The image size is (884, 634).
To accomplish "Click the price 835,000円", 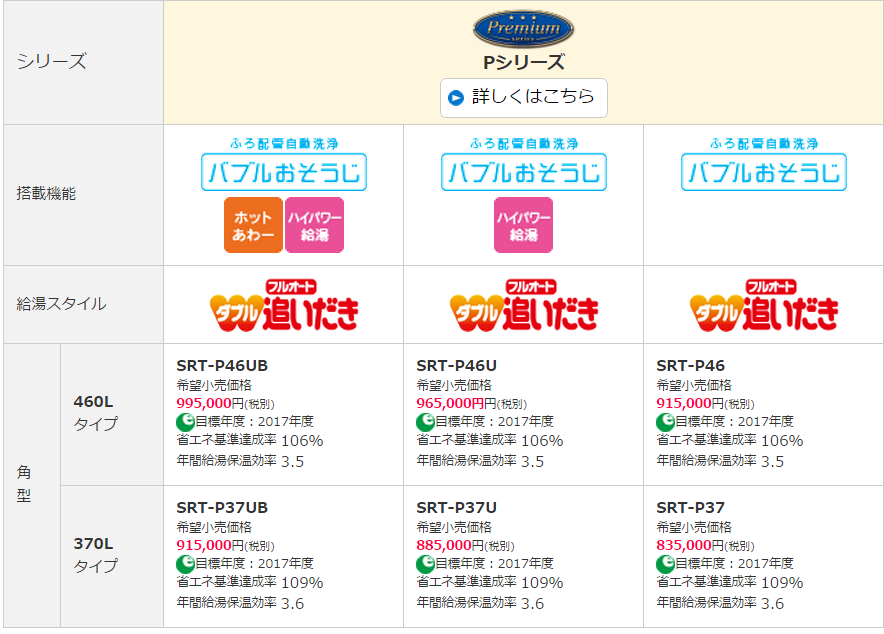I will 690,546.
